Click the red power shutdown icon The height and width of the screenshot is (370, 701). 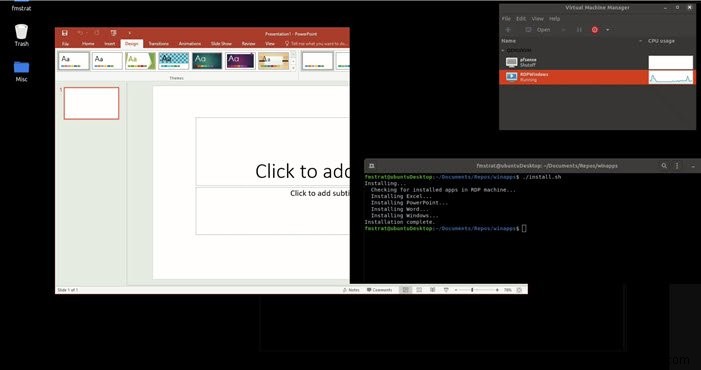coord(595,30)
